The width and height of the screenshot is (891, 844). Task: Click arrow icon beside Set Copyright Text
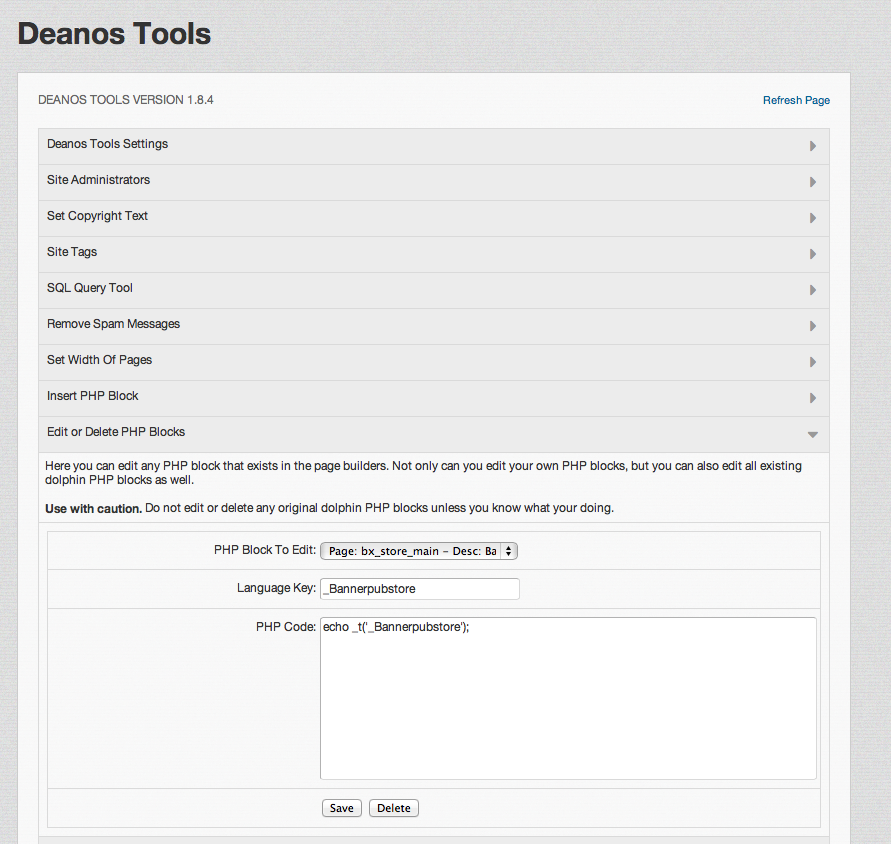(x=812, y=218)
